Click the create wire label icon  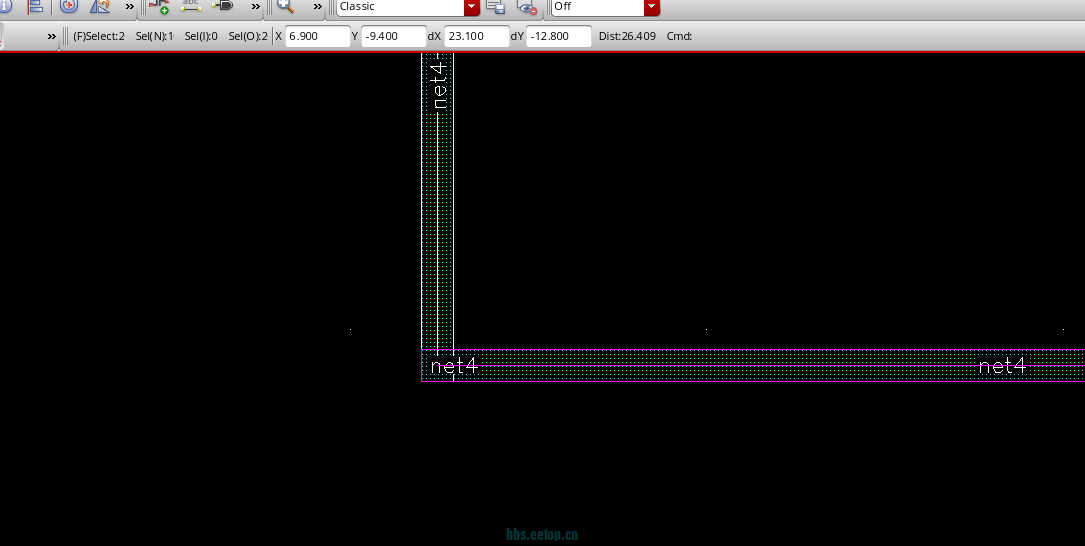tap(190, 6)
